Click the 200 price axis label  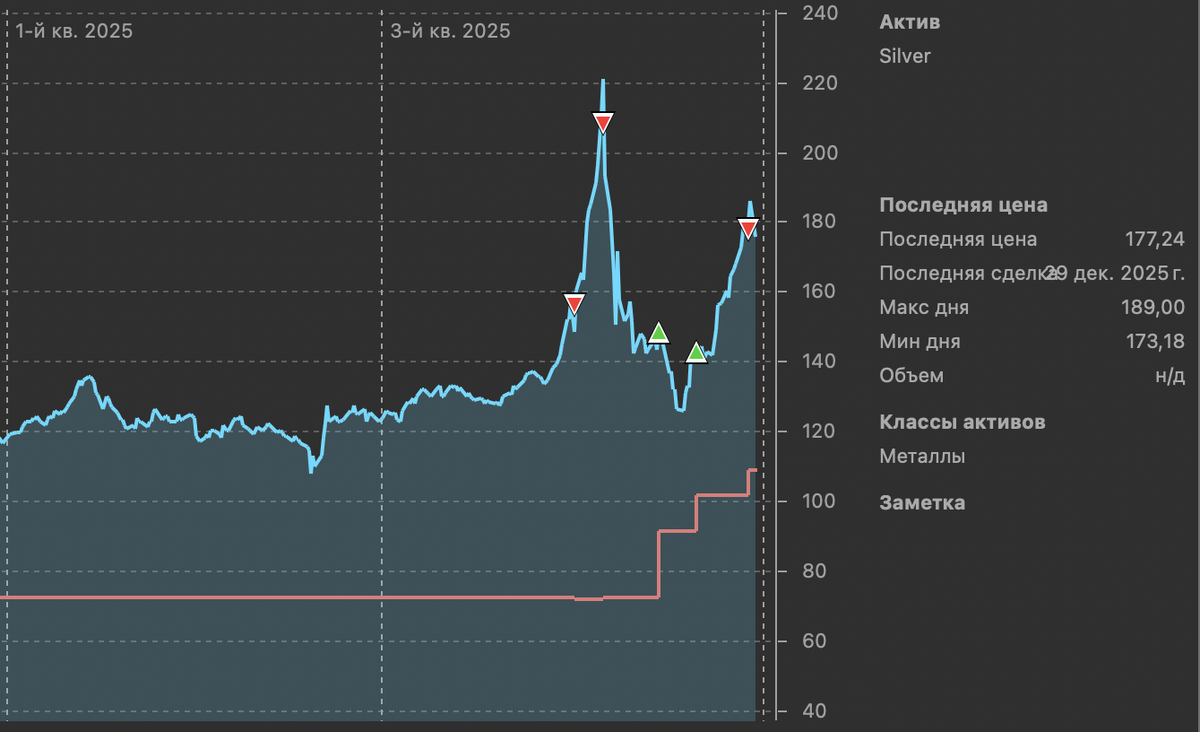[819, 153]
